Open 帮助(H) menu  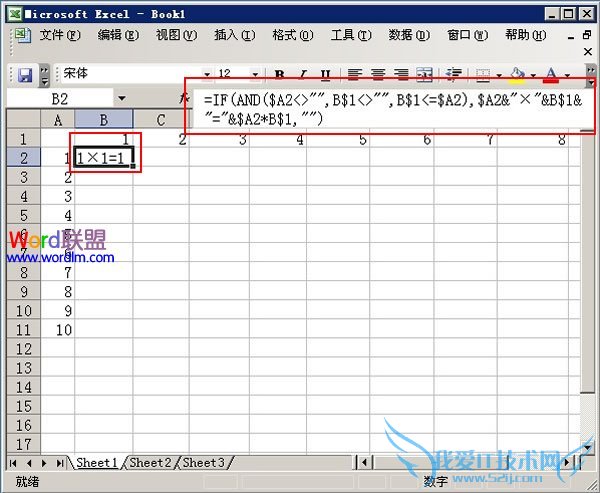point(525,35)
